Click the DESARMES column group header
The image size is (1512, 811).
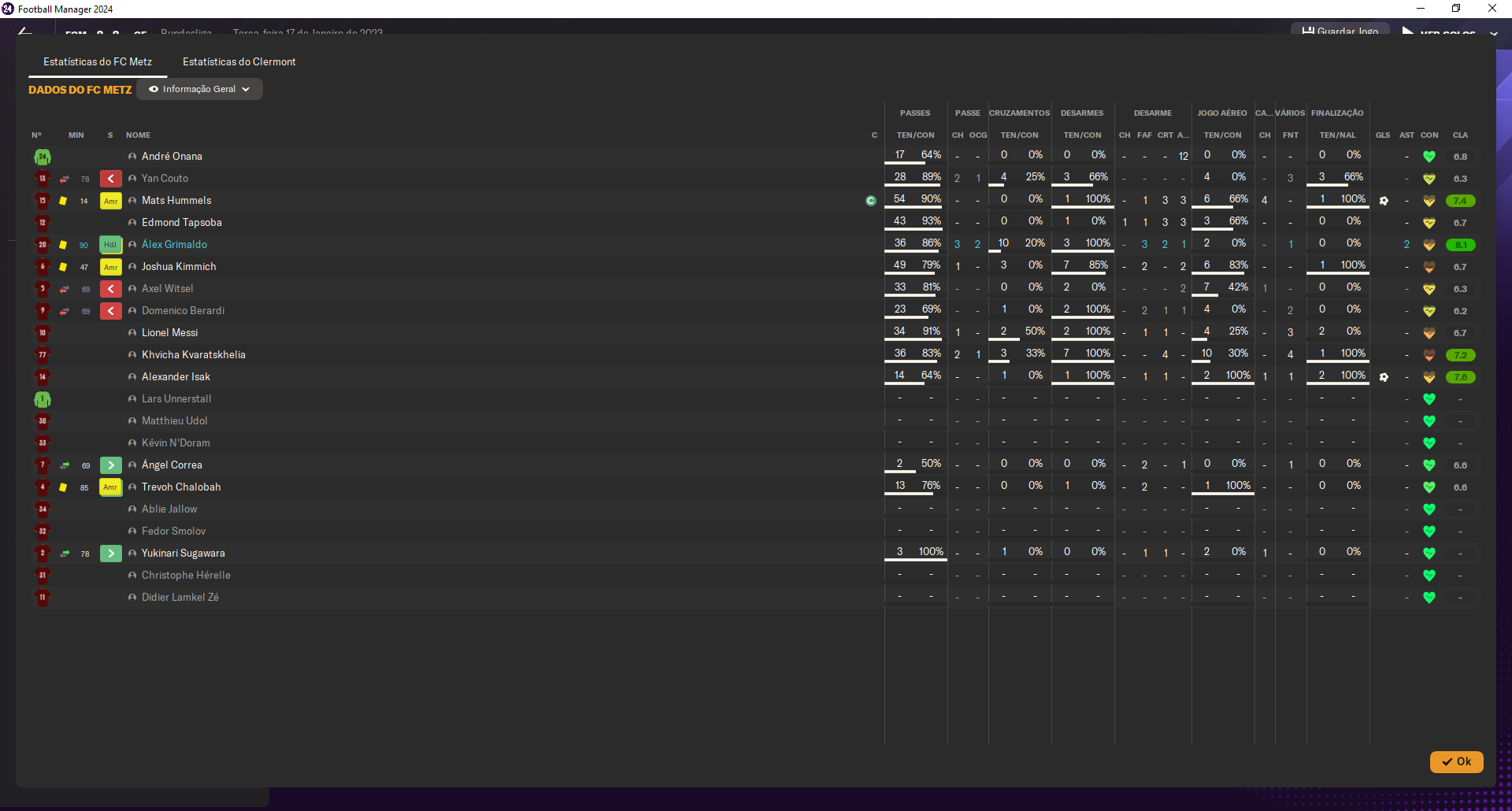point(1082,113)
